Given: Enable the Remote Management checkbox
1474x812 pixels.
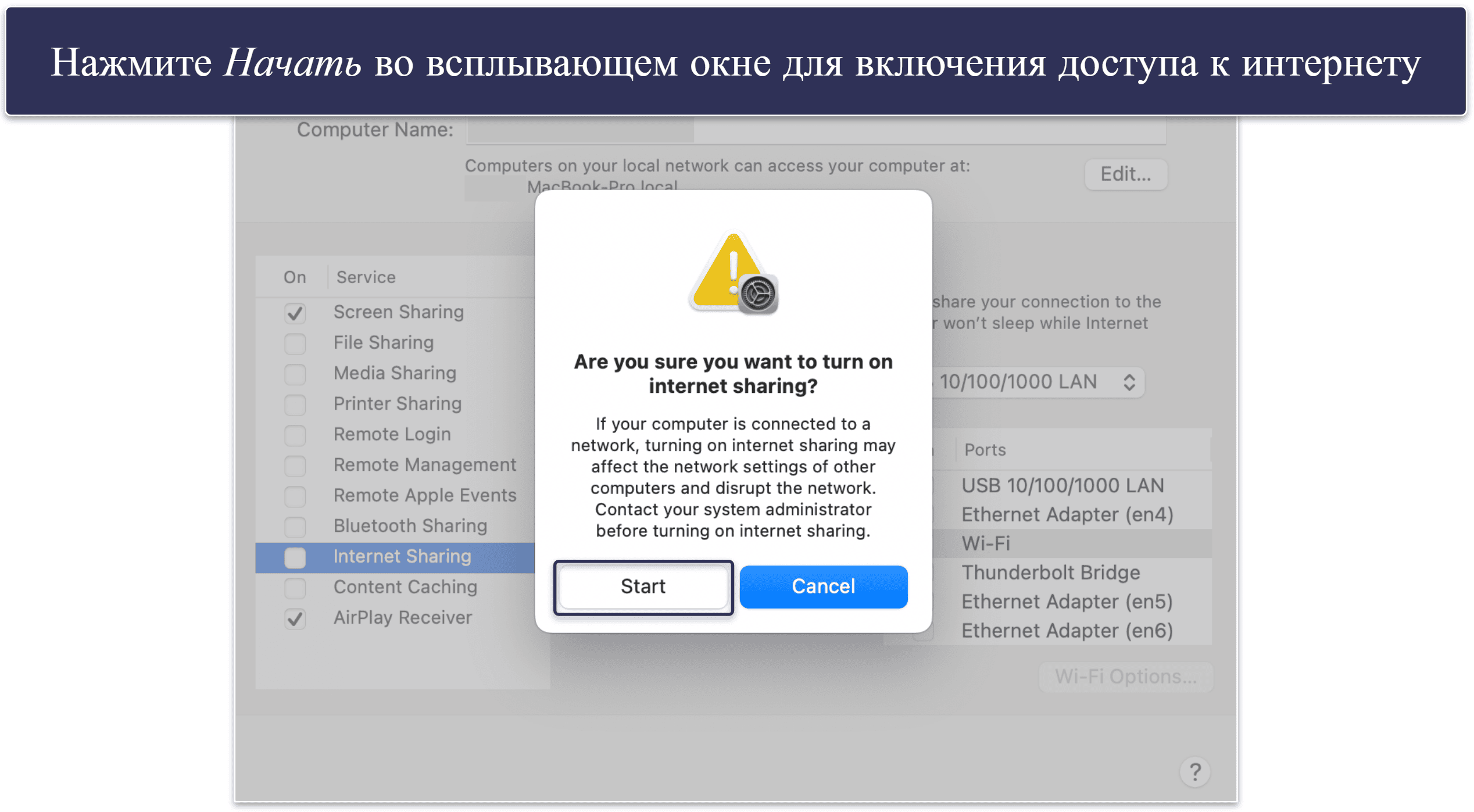Looking at the screenshot, I should [x=295, y=466].
